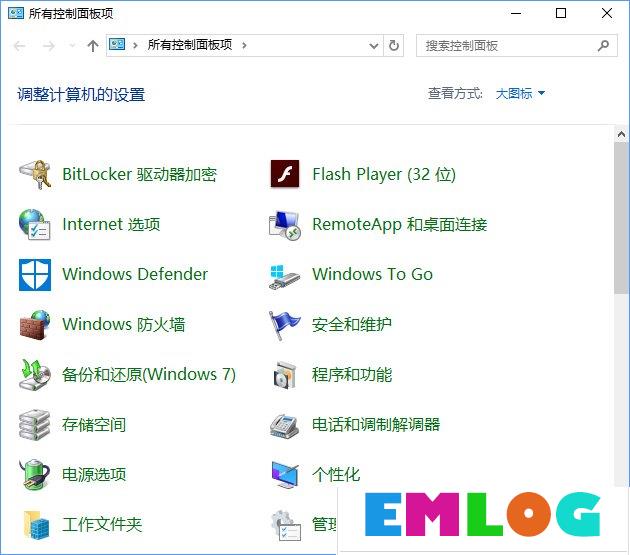Viewport: 630px width, 555px height.
Task: Minimize the control panel window
Action: coord(516,13)
